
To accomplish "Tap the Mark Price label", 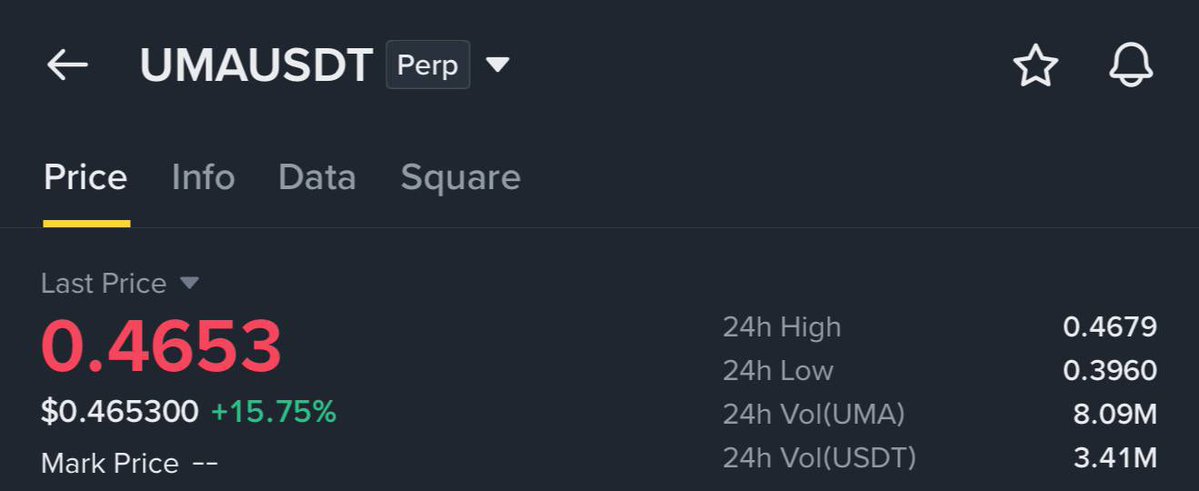I will pos(110,463).
